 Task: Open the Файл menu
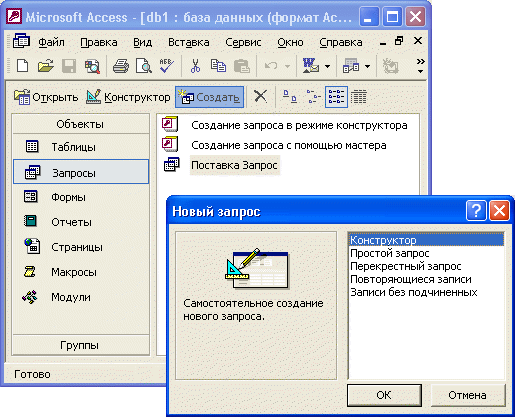point(51,42)
